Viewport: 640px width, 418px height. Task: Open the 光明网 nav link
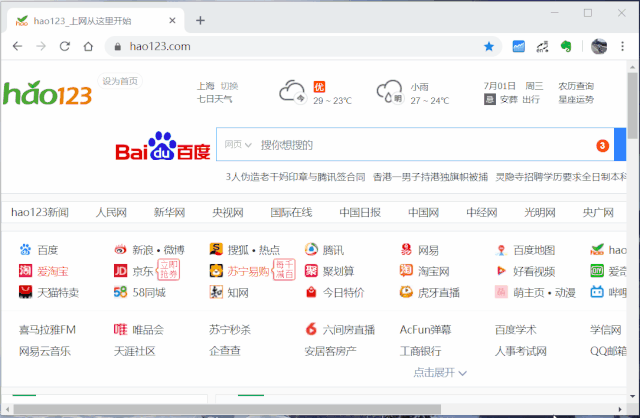click(540, 212)
